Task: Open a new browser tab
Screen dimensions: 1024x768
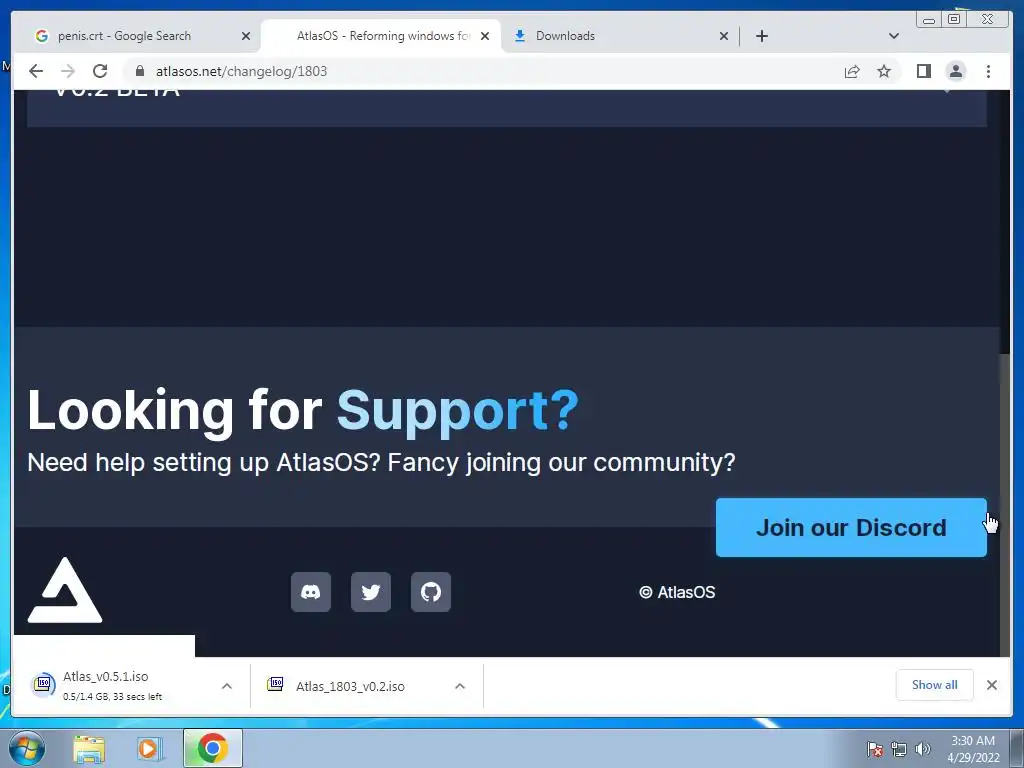Action: (761, 36)
